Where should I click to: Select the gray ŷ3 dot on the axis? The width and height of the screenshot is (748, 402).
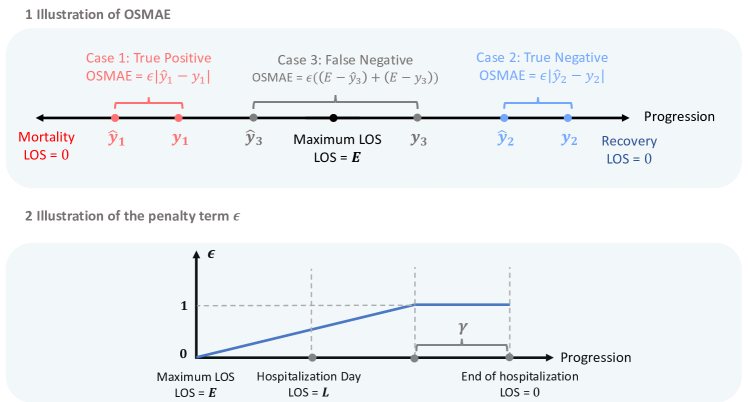253,118
